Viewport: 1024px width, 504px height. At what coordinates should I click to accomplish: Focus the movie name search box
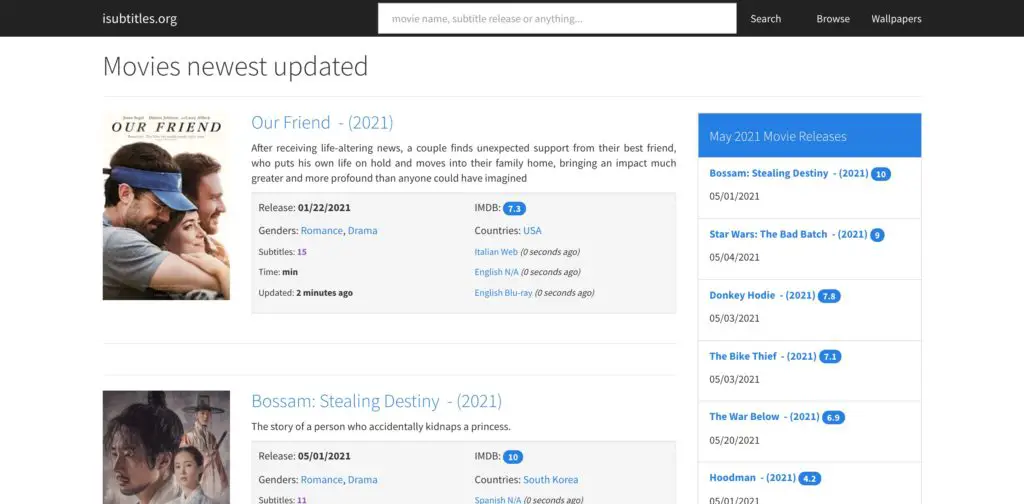[x=557, y=18]
